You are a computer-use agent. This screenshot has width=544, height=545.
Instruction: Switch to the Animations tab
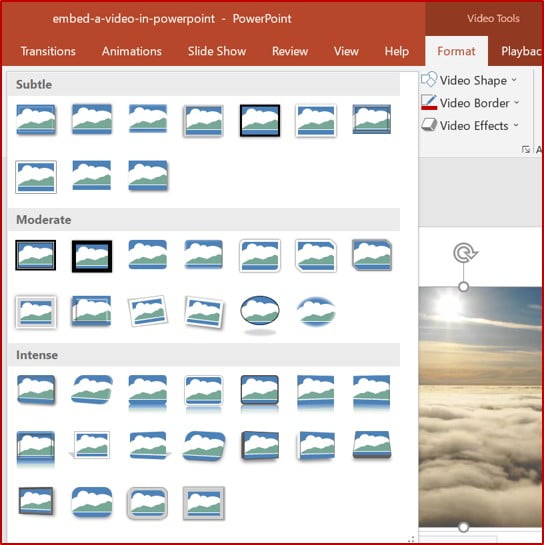(132, 51)
